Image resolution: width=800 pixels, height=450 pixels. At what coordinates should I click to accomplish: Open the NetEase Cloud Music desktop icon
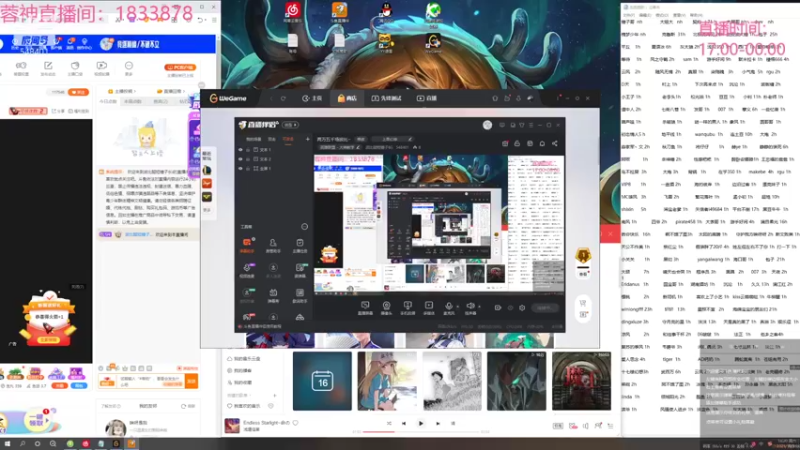click(x=292, y=9)
